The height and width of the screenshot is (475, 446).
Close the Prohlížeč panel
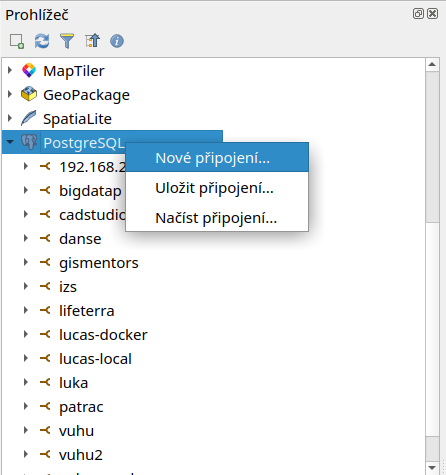pos(433,14)
